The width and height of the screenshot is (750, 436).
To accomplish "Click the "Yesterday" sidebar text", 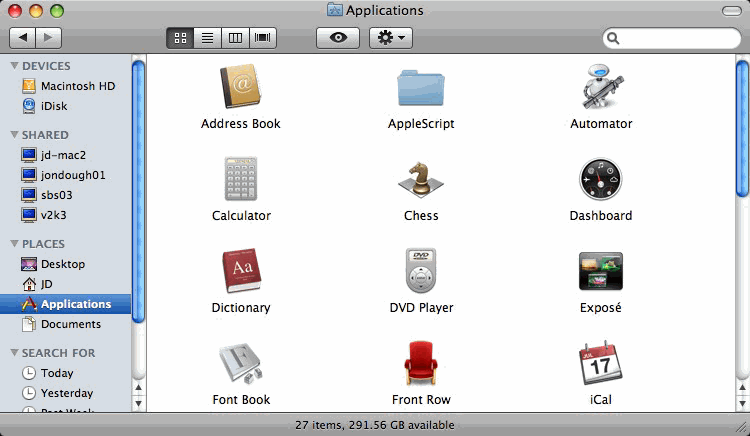I will pos(67,393).
